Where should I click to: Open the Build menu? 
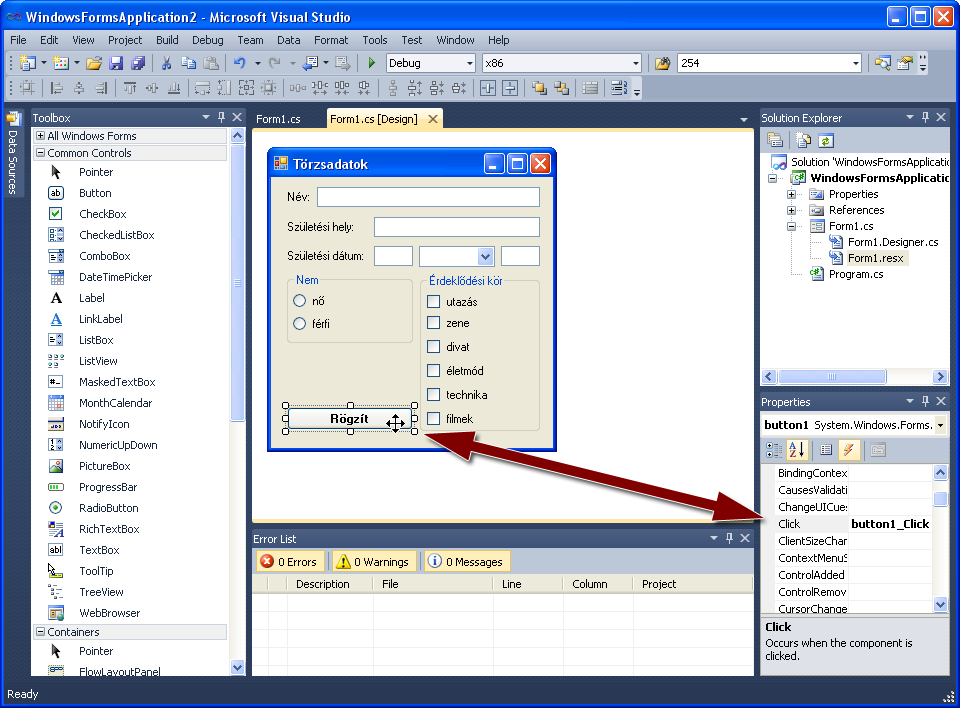coord(167,40)
